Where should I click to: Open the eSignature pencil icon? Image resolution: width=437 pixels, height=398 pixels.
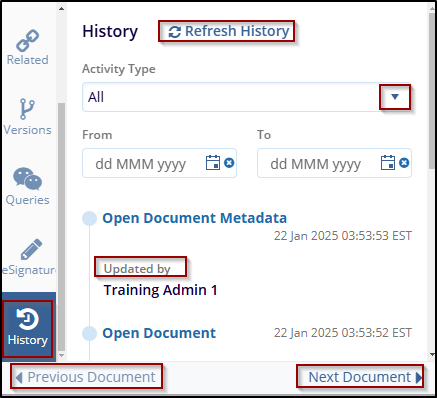point(31,249)
